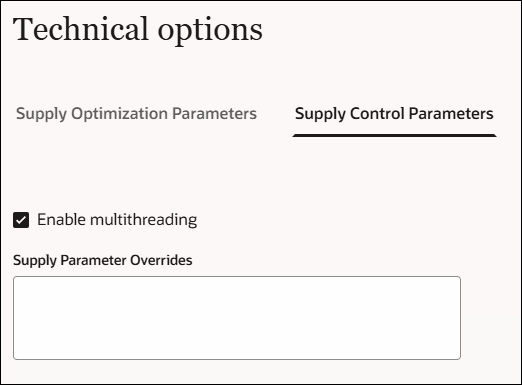Select the Supply Control Parameters tab
Viewport: 522px width, 385px height.
coord(394,114)
